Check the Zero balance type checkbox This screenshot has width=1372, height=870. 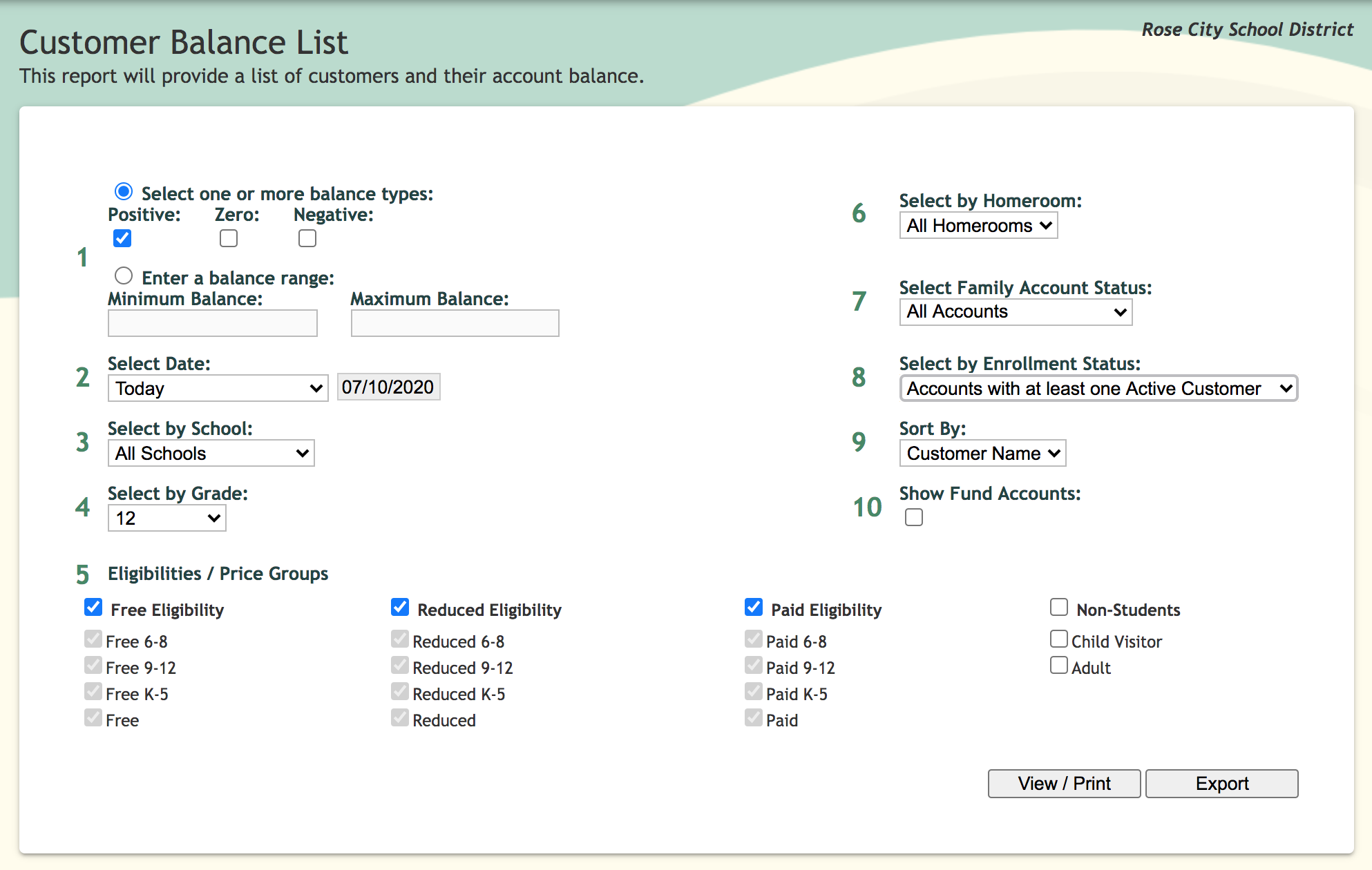229,238
